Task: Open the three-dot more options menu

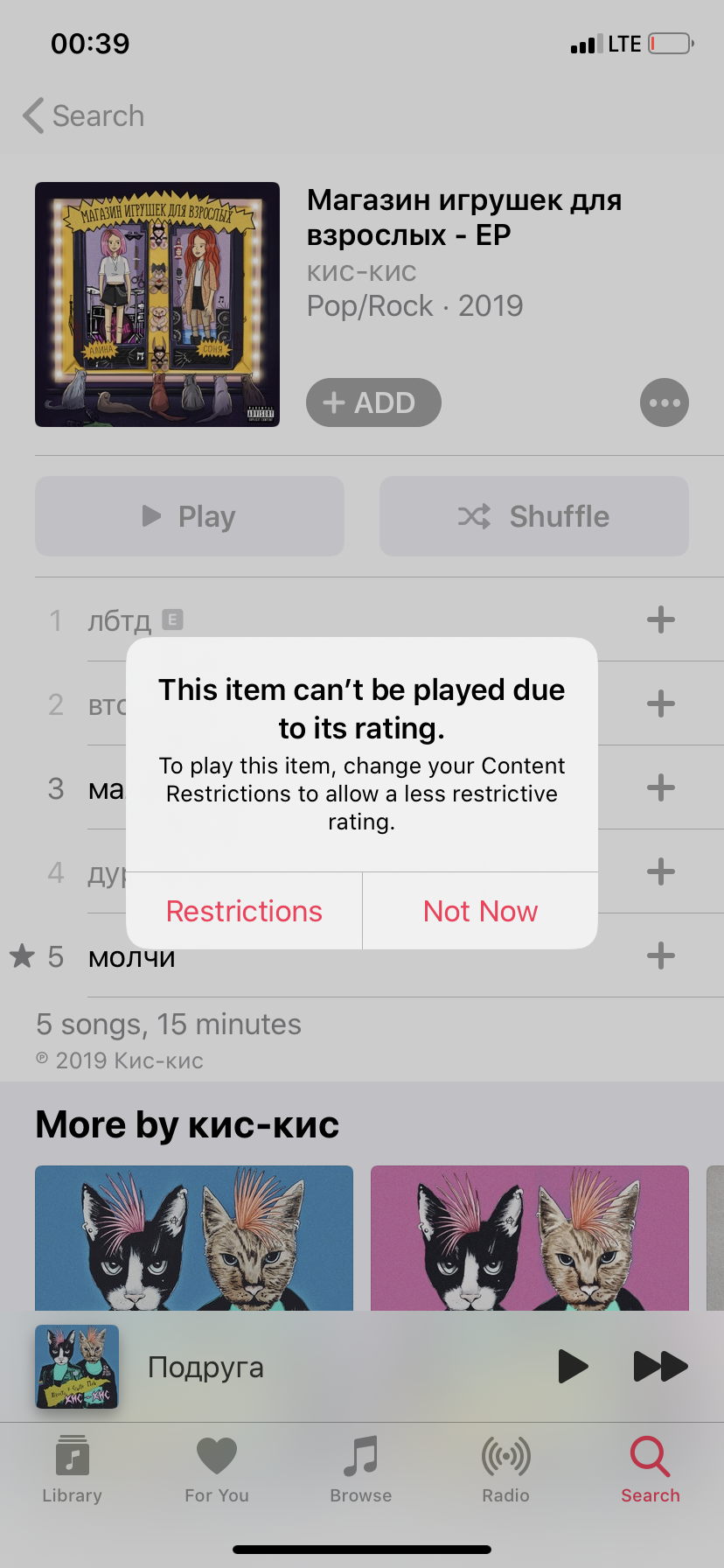Action: [665, 402]
